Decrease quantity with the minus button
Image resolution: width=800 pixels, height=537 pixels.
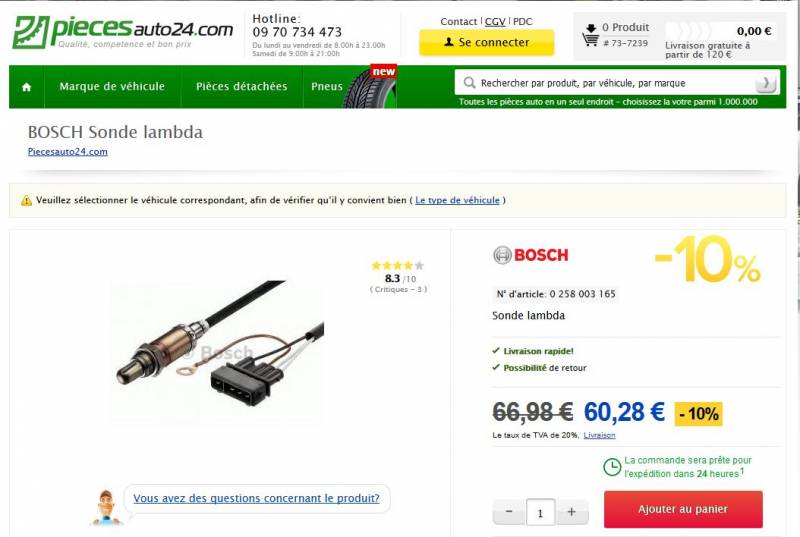[509, 512]
